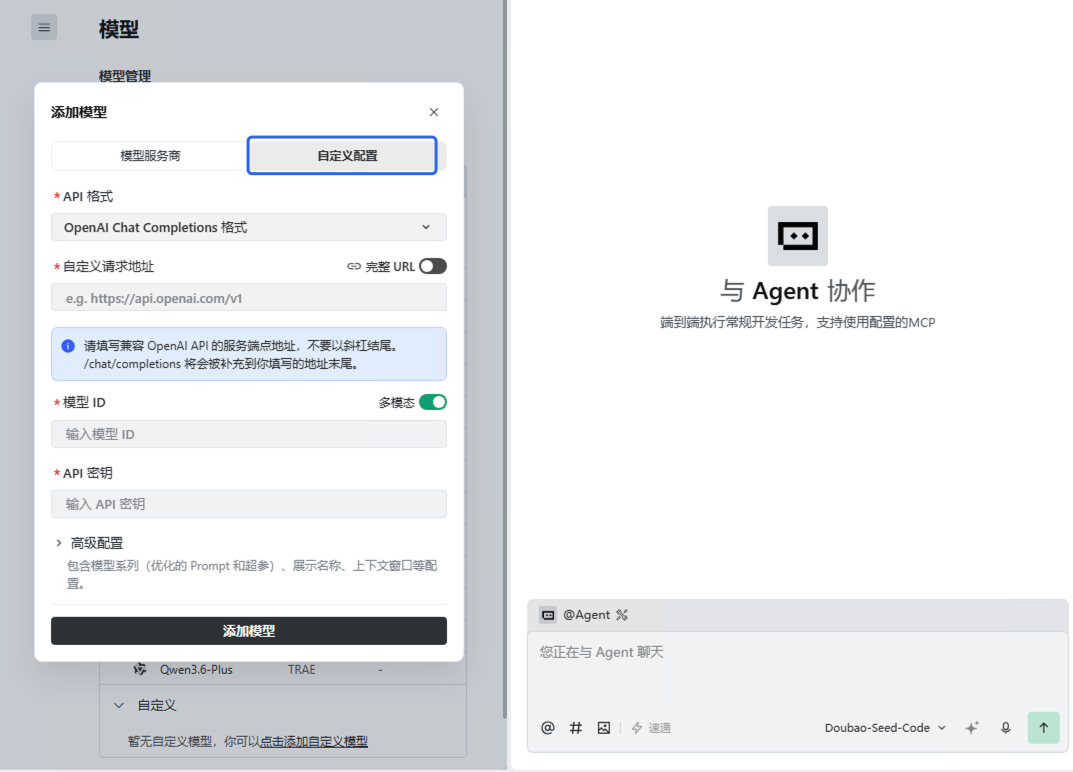Click the @ mention icon
Viewport: 1073px width, 772px height.
coord(547,728)
